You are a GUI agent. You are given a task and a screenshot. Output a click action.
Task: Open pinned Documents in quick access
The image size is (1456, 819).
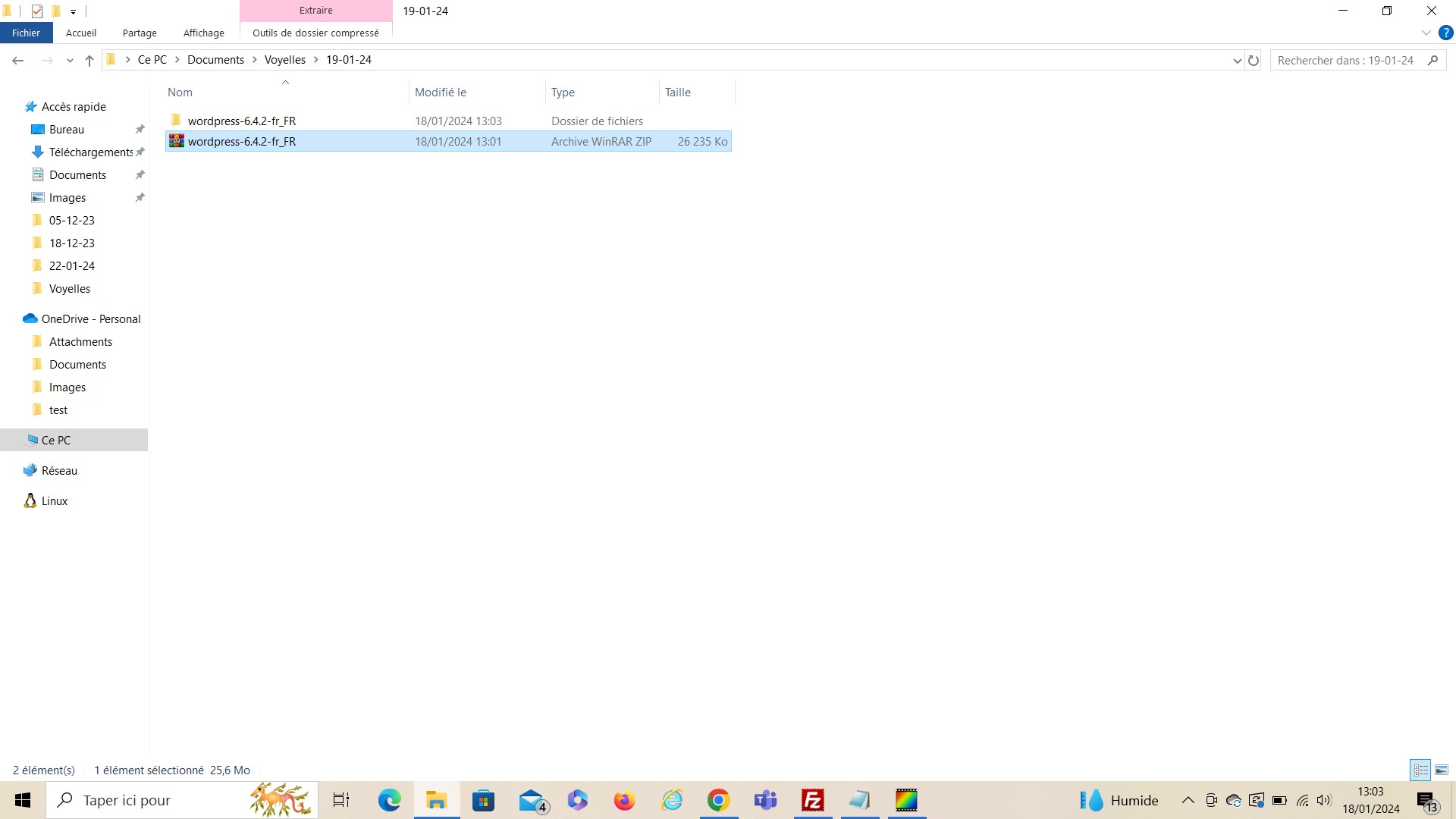[77, 175]
